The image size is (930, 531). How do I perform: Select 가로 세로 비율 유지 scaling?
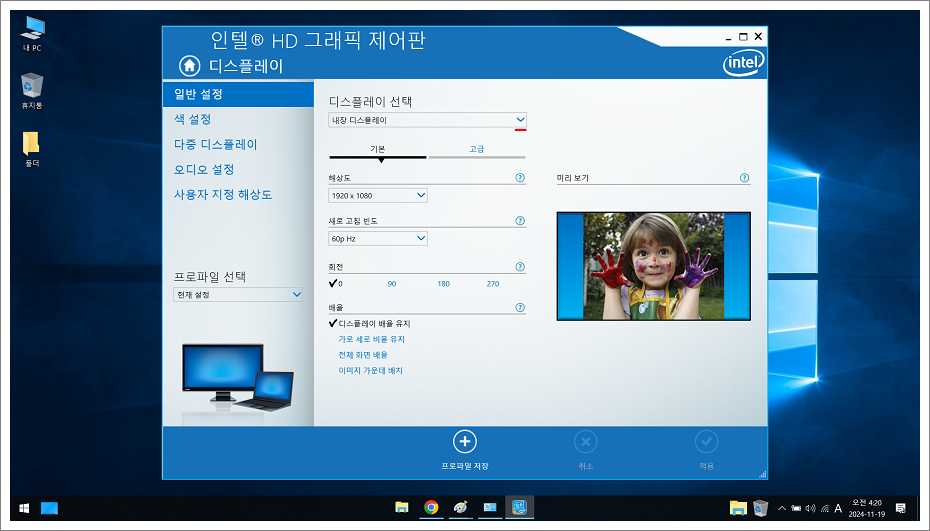pyautogui.click(x=371, y=339)
